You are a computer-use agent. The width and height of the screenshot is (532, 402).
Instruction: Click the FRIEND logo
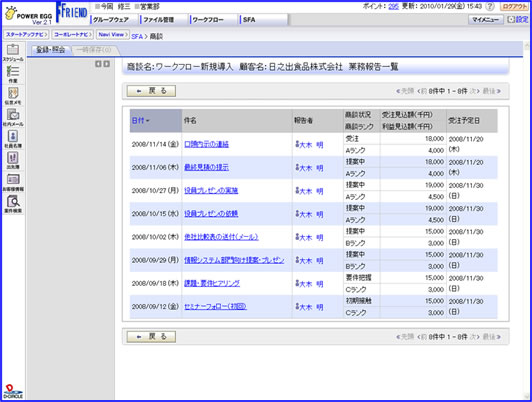point(72,12)
